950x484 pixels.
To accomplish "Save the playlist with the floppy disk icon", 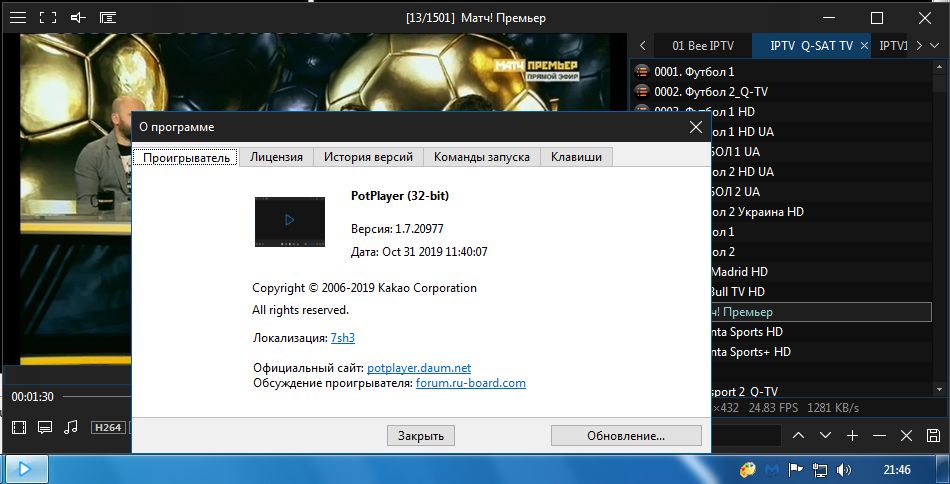I will [x=933, y=436].
